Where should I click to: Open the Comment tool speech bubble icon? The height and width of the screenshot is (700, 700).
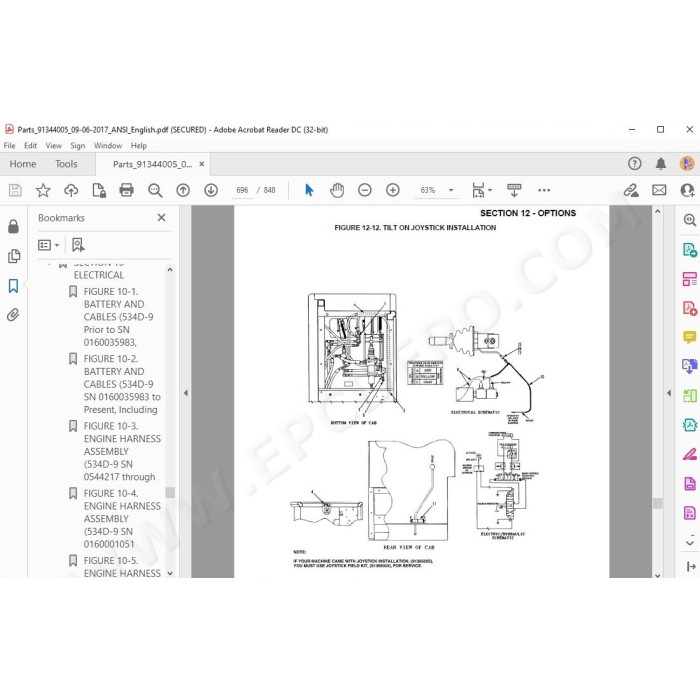pos(689,337)
